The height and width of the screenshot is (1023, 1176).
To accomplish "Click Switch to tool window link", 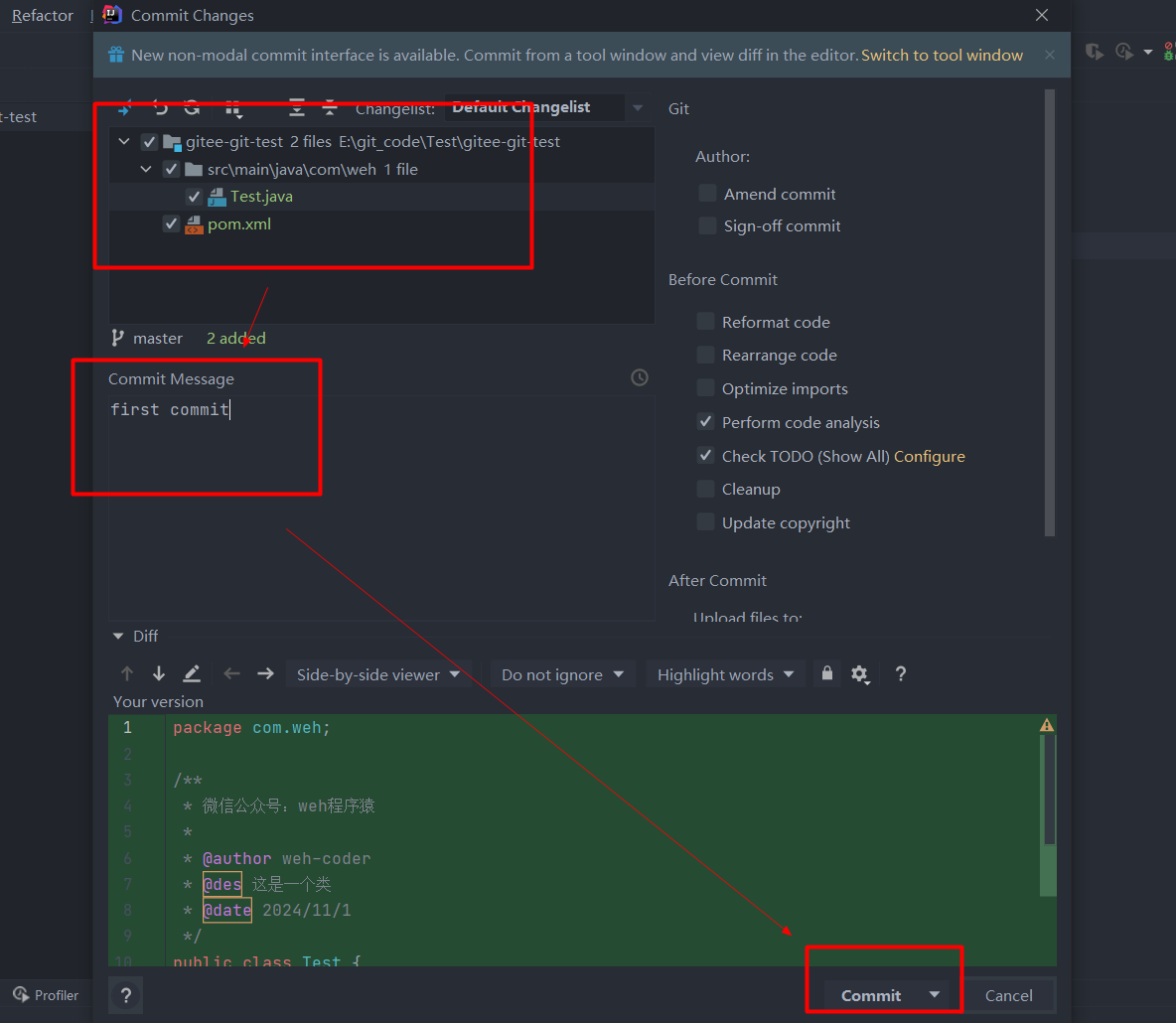I will (942, 55).
